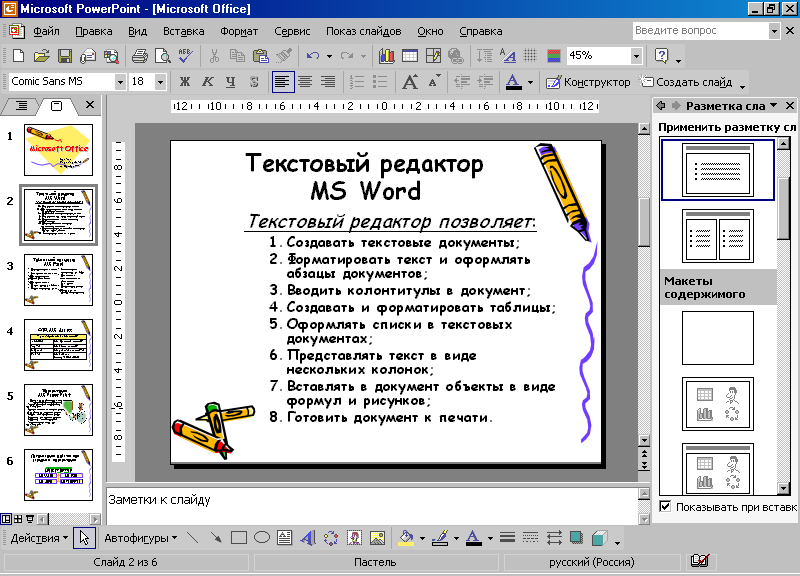Go back in the task pane
Viewport: 800px width, 576px height.
tap(661, 106)
